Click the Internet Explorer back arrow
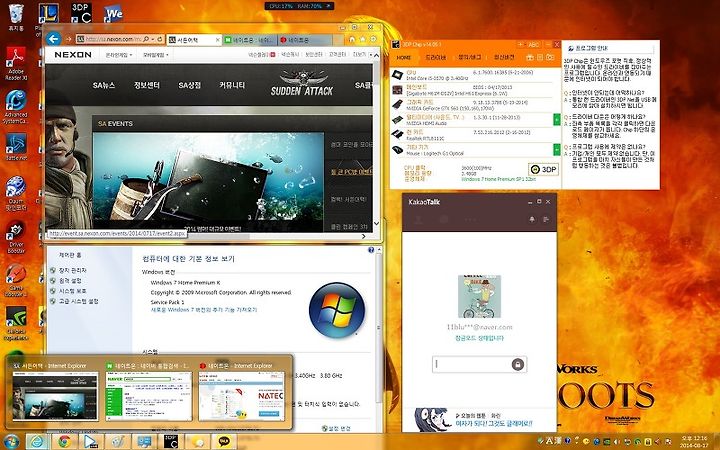The image size is (720, 450). (54, 39)
